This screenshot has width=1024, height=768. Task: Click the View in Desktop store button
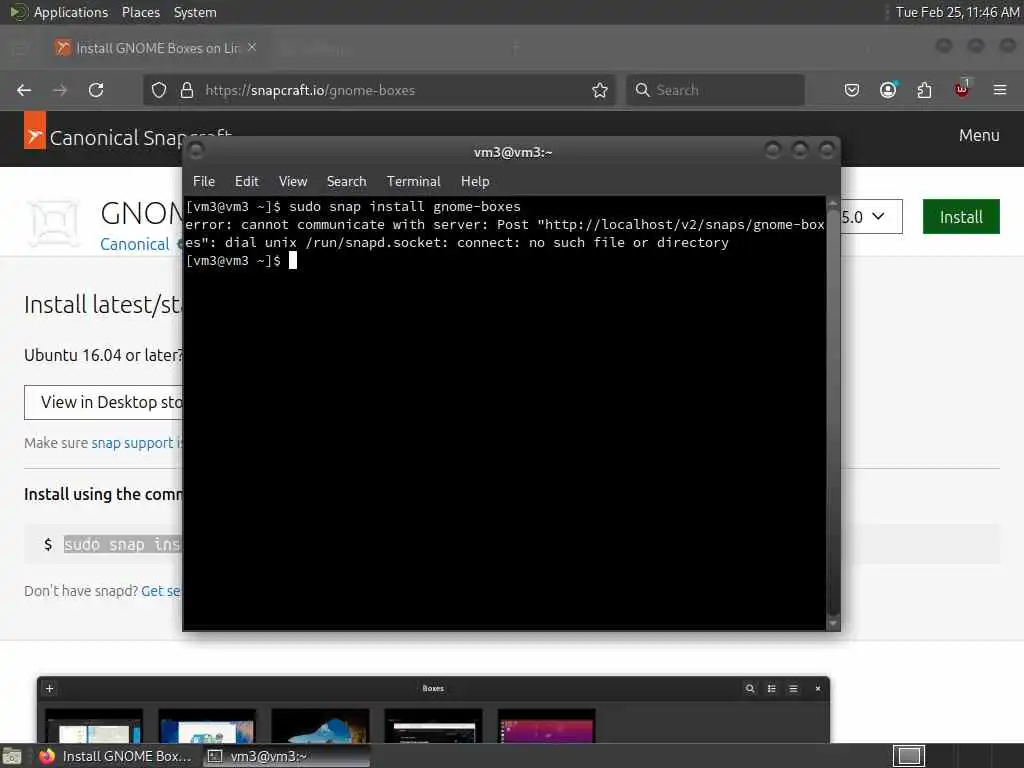click(104, 402)
